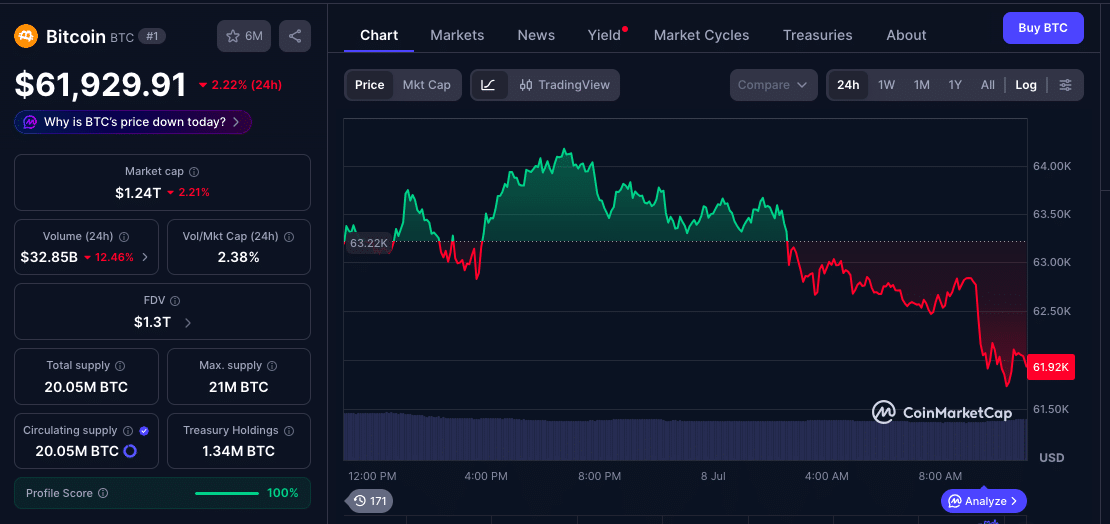The image size is (1110, 524).
Task: Toggle Log scale on the chart
Action: point(1026,85)
